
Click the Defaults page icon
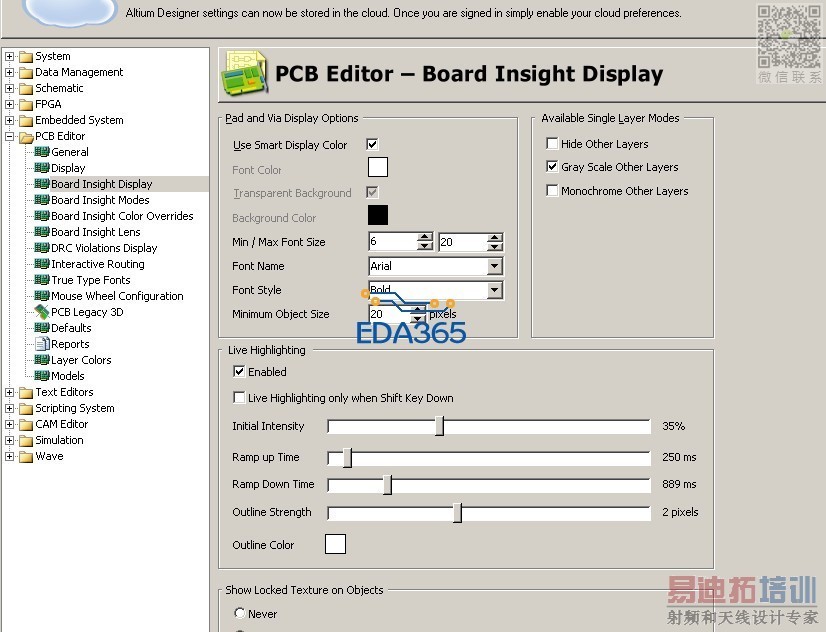point(42,328)
